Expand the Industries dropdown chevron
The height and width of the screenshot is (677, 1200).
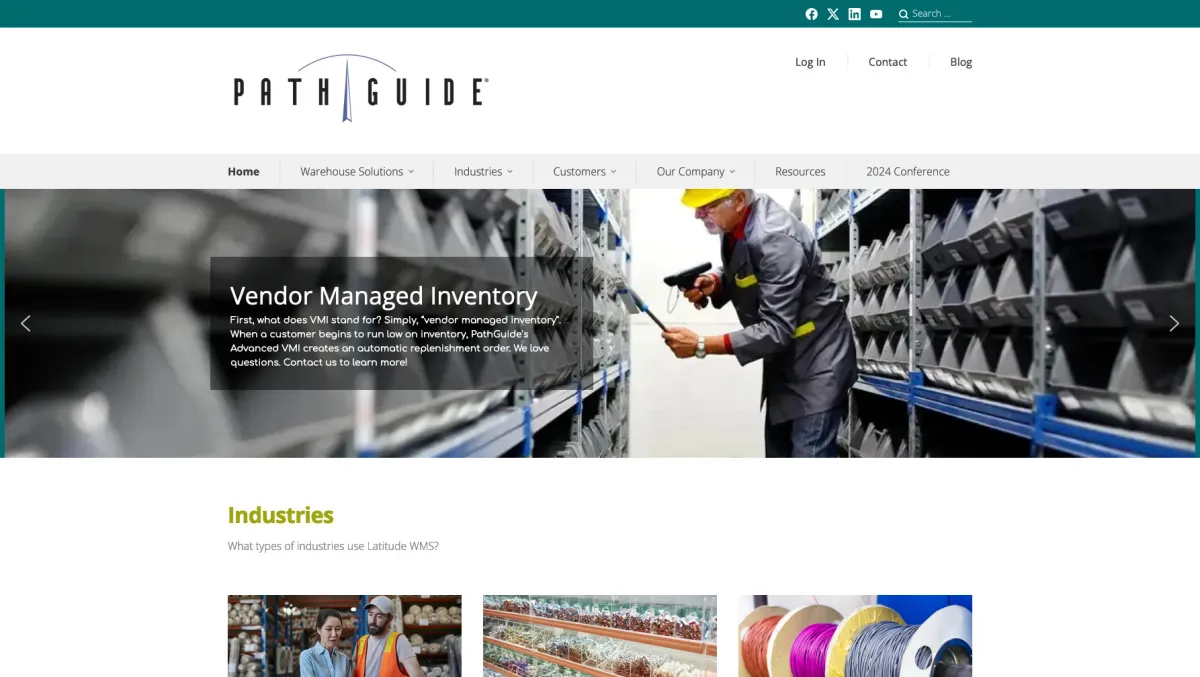510,172
